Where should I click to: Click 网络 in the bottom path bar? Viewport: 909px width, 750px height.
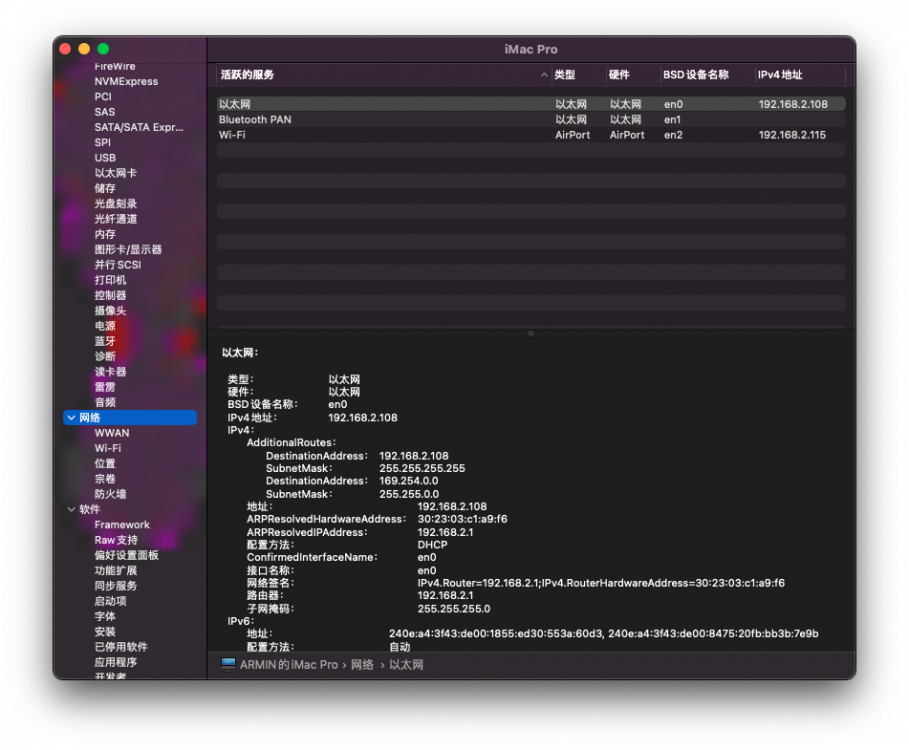click(362, 664)
